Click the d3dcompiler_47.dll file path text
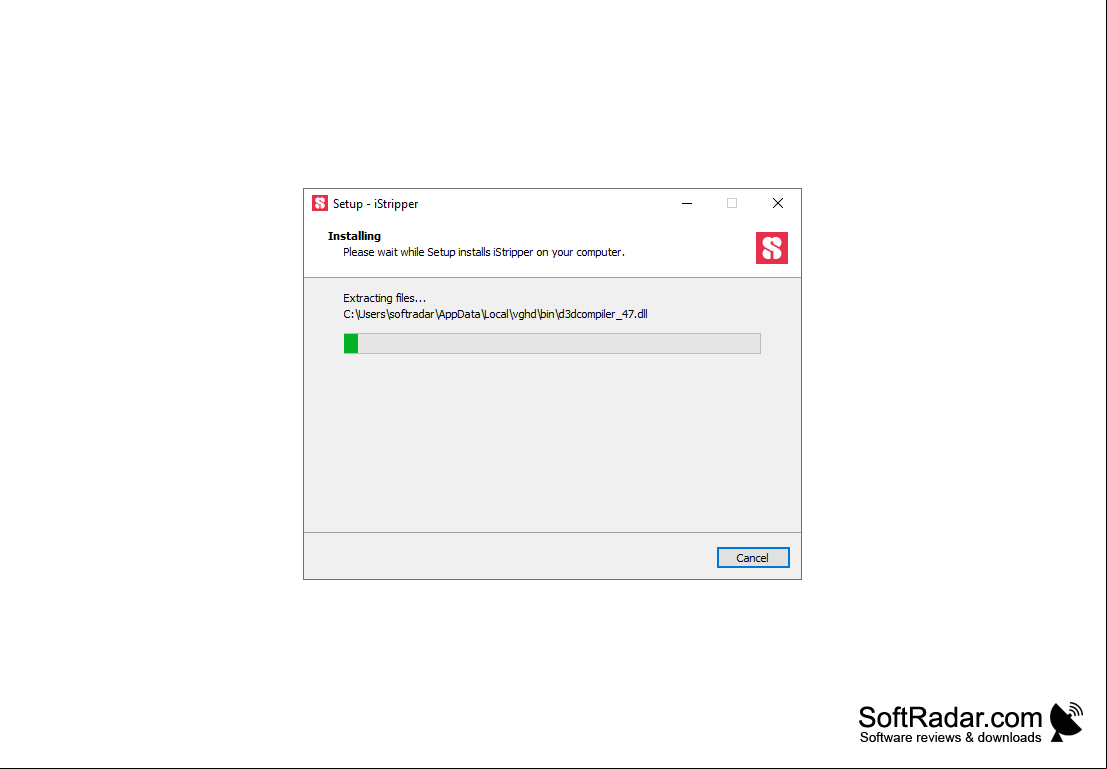The height and width of the screenshot is (769, 1107). pyautogui.click(x=495, y=314)
